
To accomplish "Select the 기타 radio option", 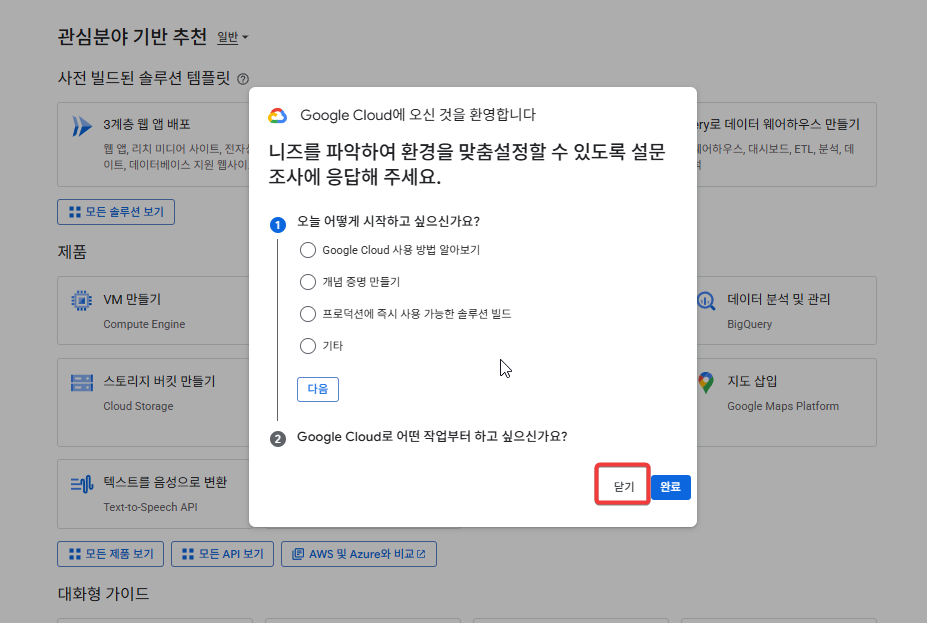I will 308,346.
